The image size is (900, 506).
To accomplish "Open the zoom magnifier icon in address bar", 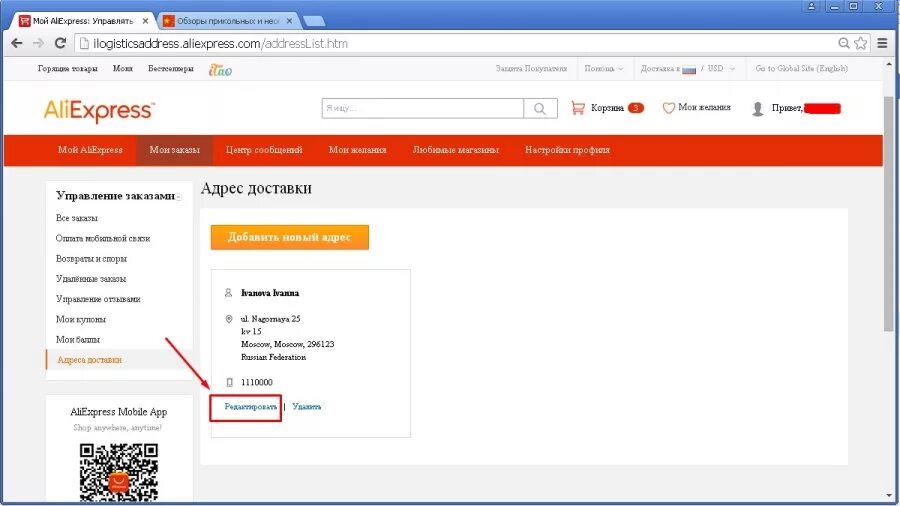I will [x=843, y=43].
